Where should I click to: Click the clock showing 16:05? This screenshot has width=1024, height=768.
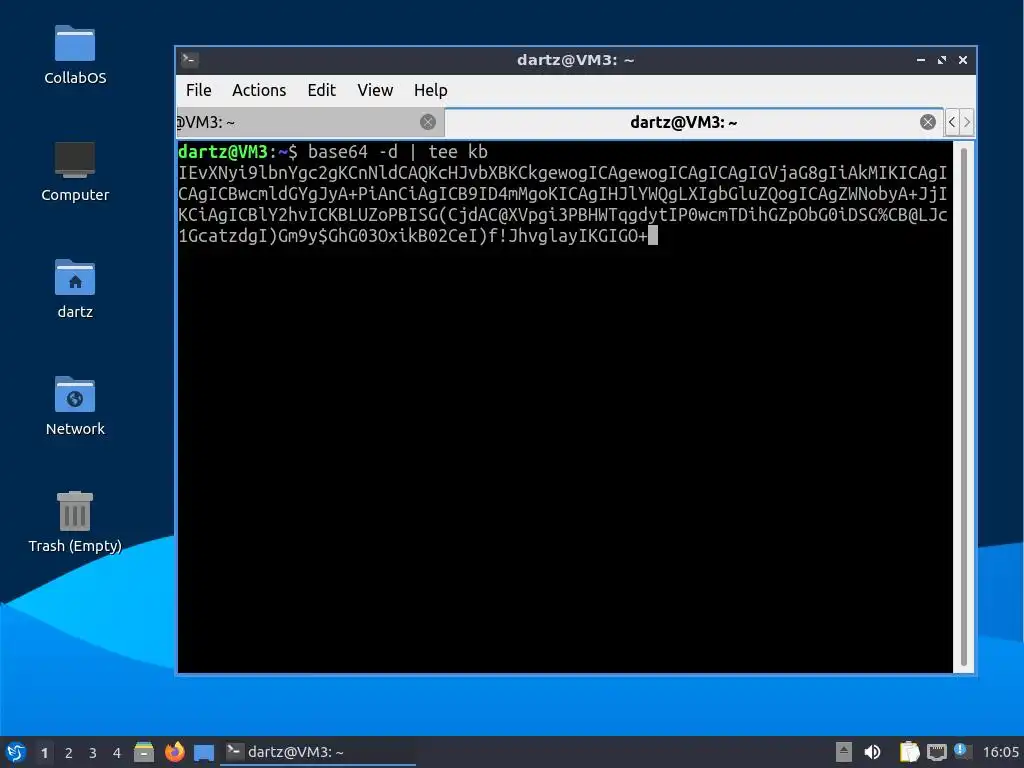click(1000, 752)
